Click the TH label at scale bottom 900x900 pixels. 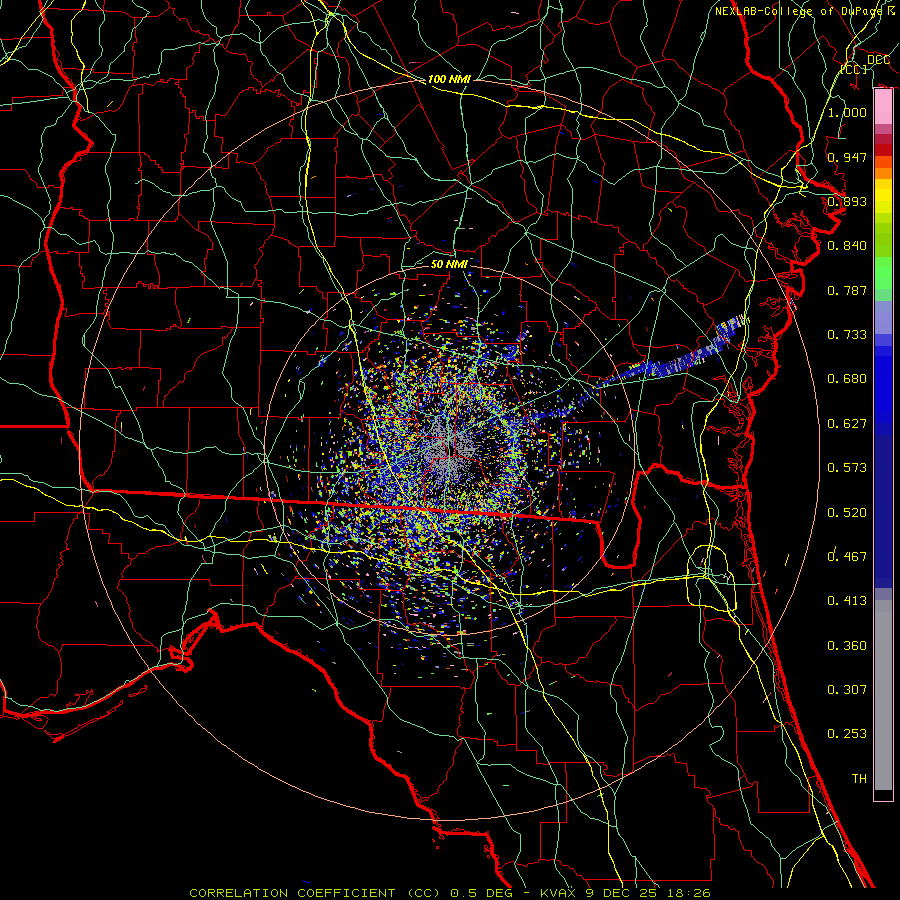point(859,779)
